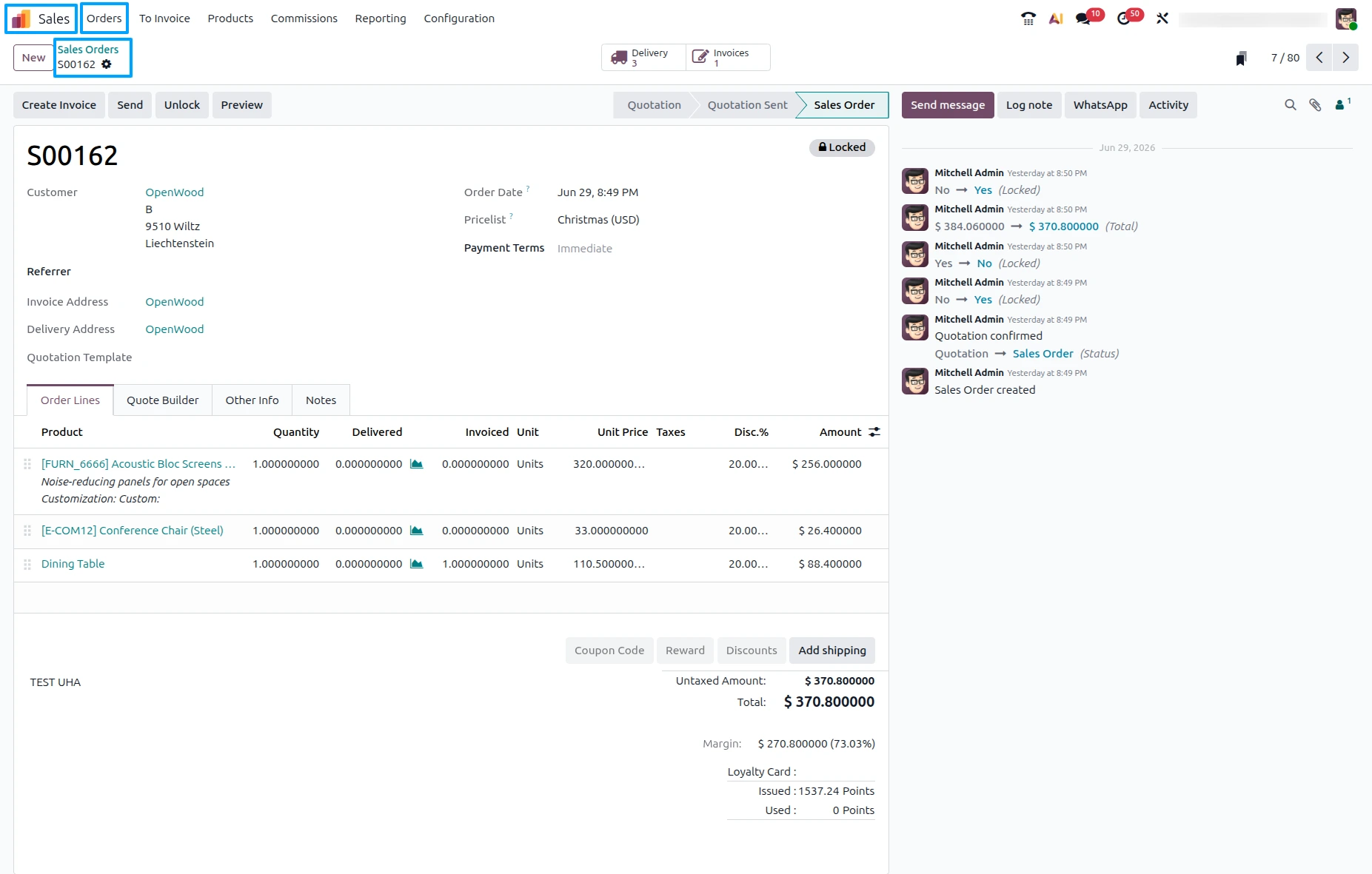Open the VoIP phone icon in top bar
1372x874 pixels.
(1028, 19)
